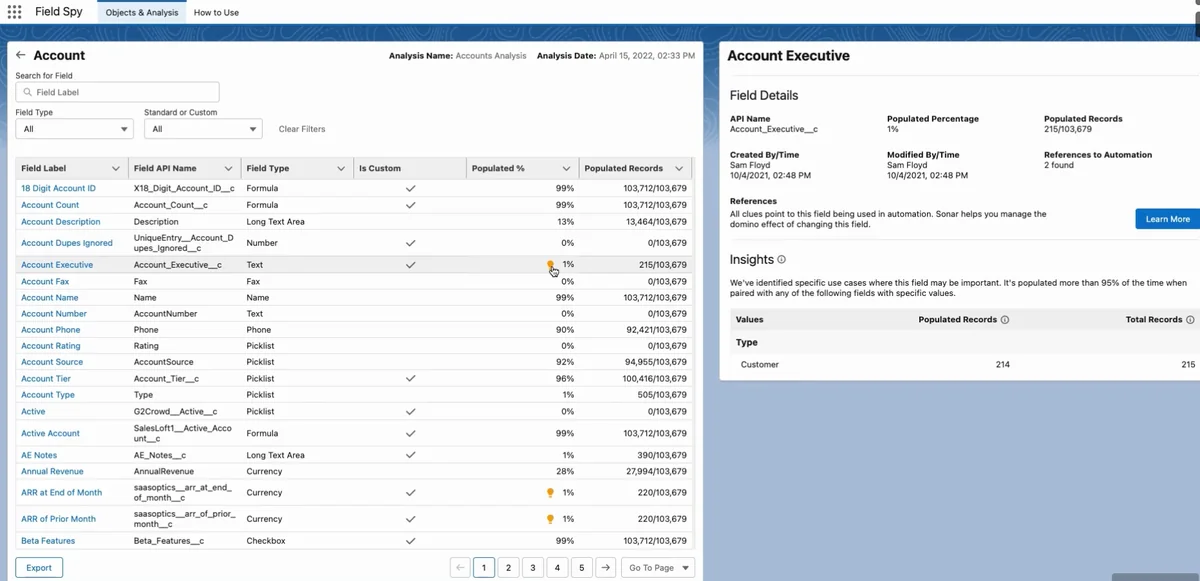This screenshot has width=1200, height=581.
Task: Open the Field Type filter dropdown
Action: tap(74, 129)
